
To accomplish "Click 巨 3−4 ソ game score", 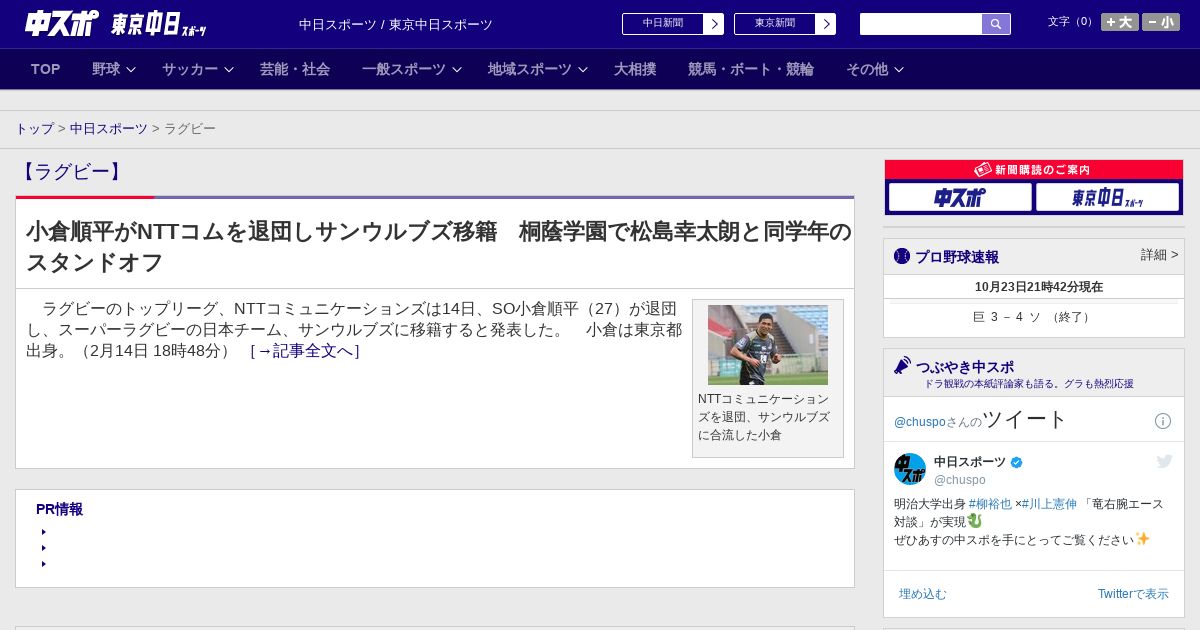I will tap(1034, 317).
